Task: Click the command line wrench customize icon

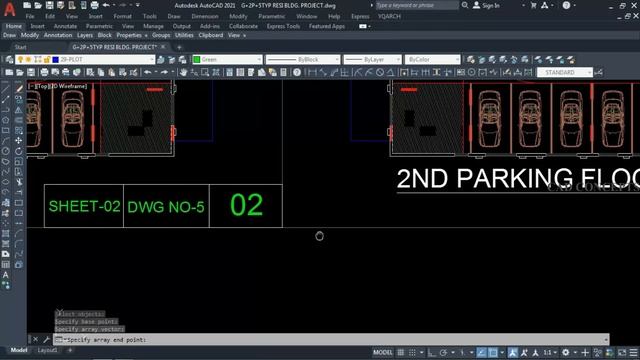Action: point(46,340)
